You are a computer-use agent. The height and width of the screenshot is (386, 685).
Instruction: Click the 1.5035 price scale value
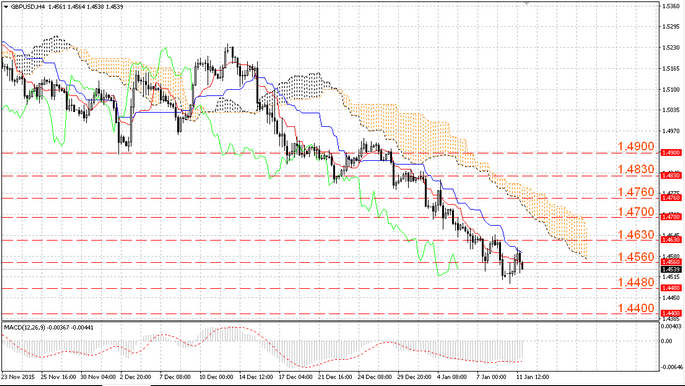(x=670, y=110)
